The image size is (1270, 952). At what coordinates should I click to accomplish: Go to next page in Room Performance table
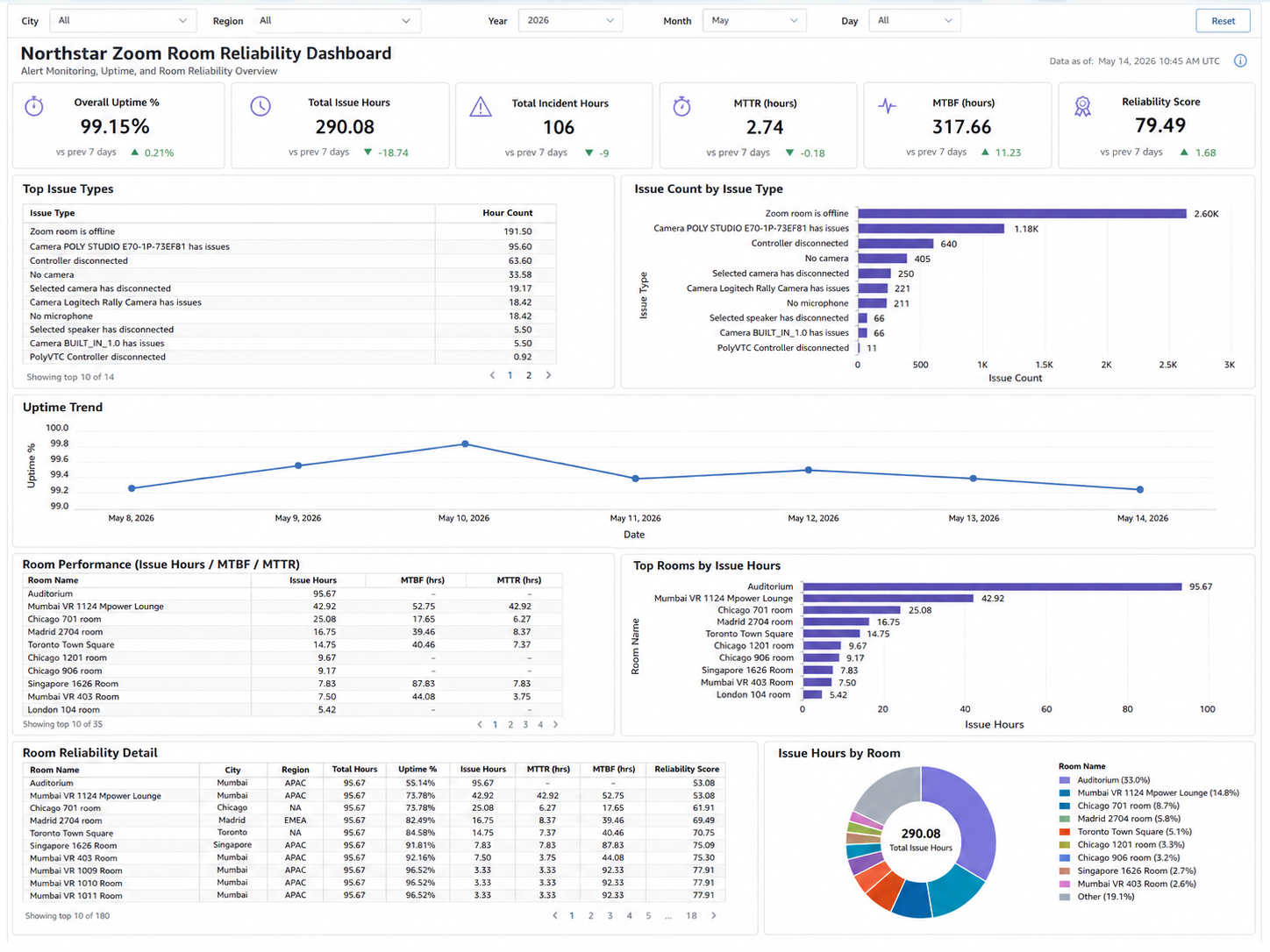click(x=555, y=724)
